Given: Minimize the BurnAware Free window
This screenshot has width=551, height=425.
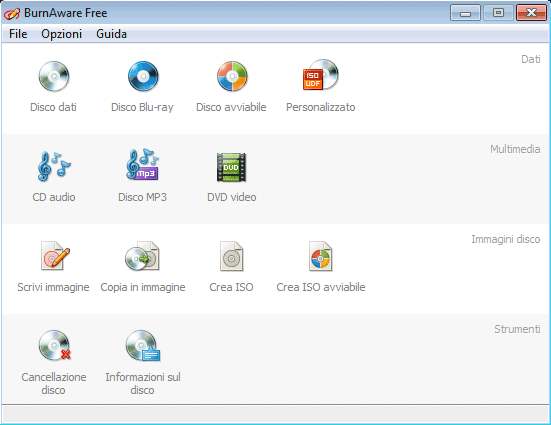Looking at the screenshot, I should (465, 13).
